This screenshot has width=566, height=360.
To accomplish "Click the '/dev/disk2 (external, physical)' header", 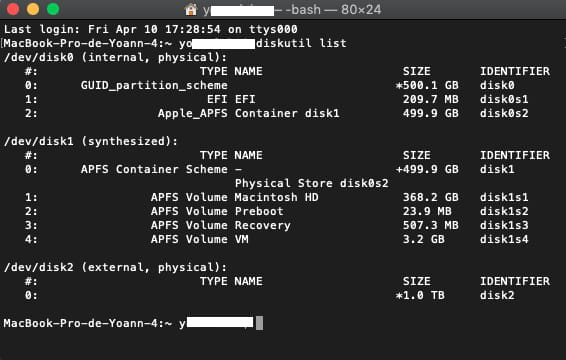I will click(116, 267).
